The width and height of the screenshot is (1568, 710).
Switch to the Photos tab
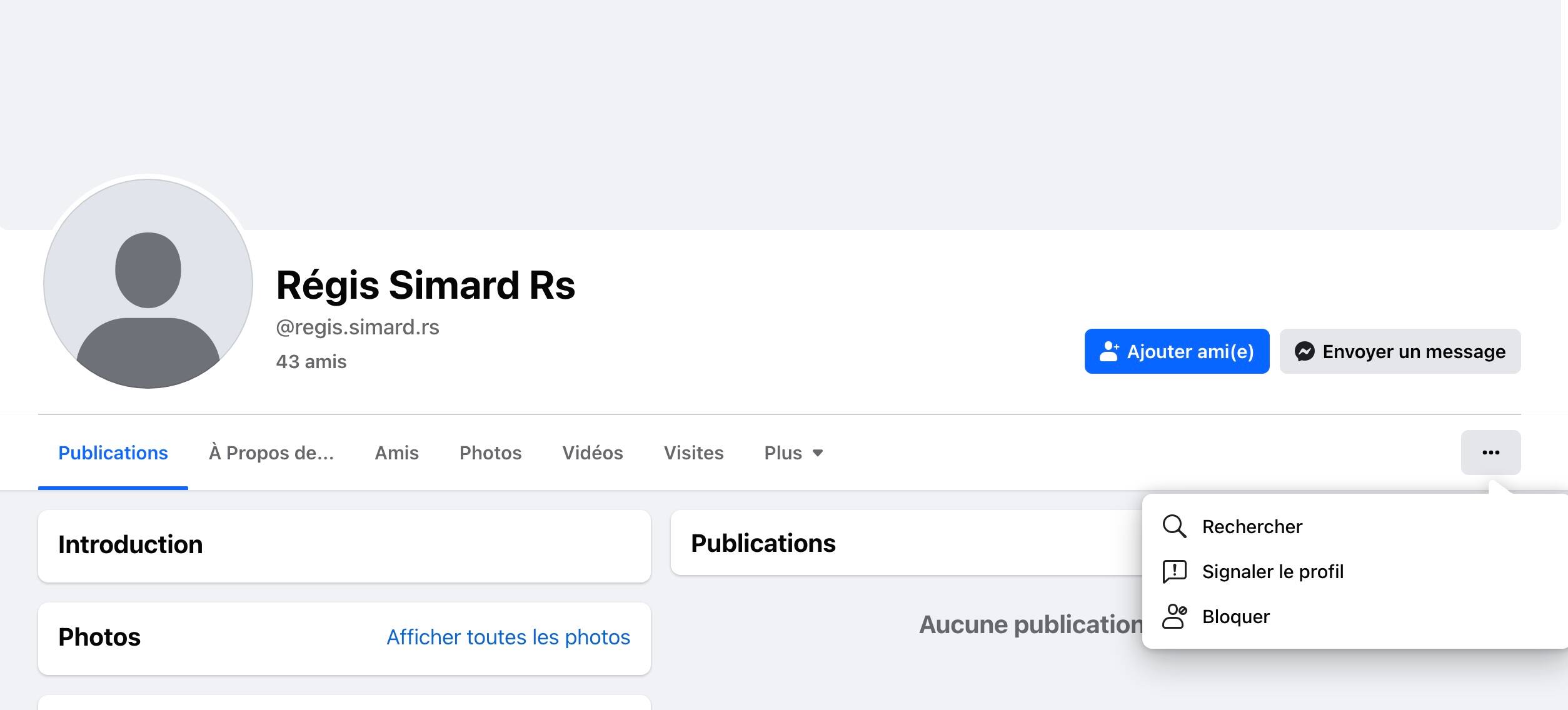(x=490, y=452)
